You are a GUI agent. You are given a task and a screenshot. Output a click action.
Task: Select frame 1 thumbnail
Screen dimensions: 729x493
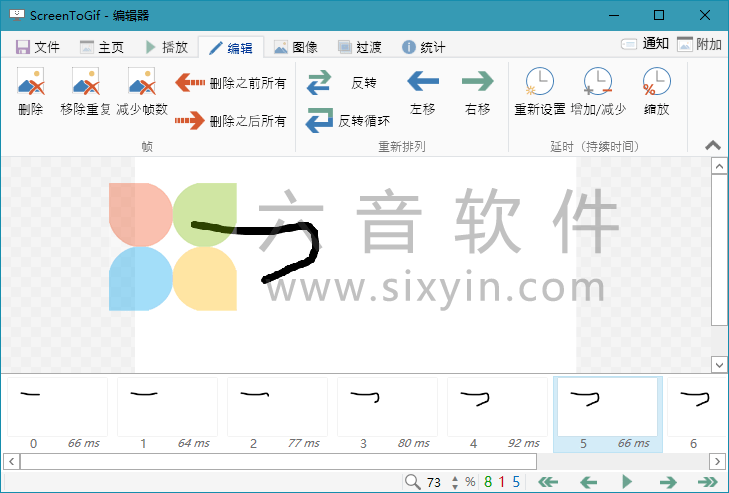167,407
